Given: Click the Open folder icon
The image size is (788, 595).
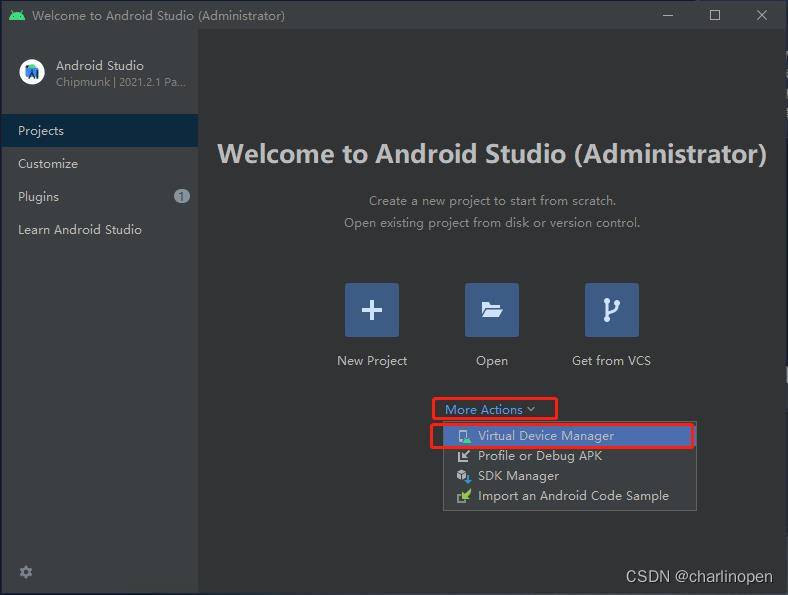Looking at the screenshot, I should coord(492,310).
